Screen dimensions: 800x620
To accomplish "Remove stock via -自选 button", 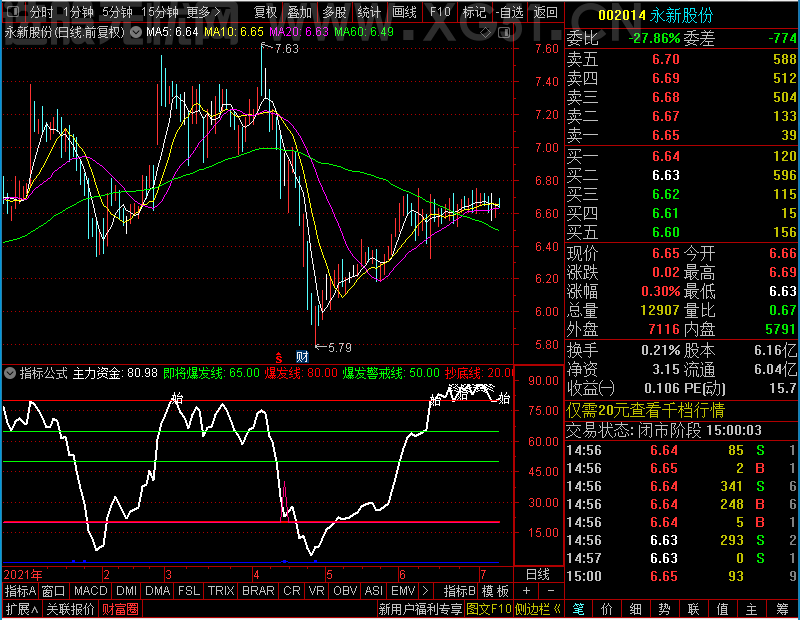I will pyautogui.click(x=509, y=12).
